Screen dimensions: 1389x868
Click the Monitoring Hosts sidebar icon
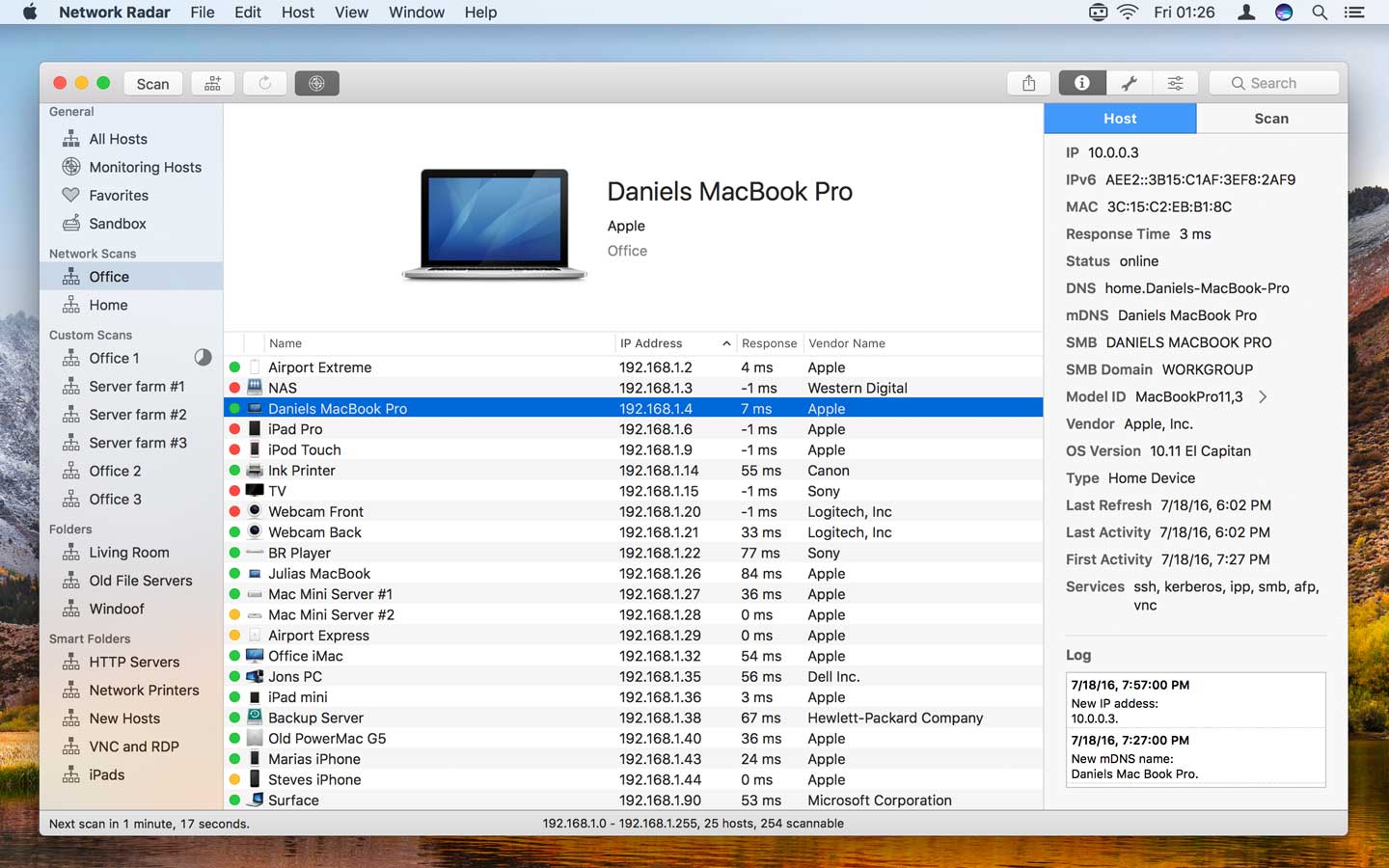71,166
